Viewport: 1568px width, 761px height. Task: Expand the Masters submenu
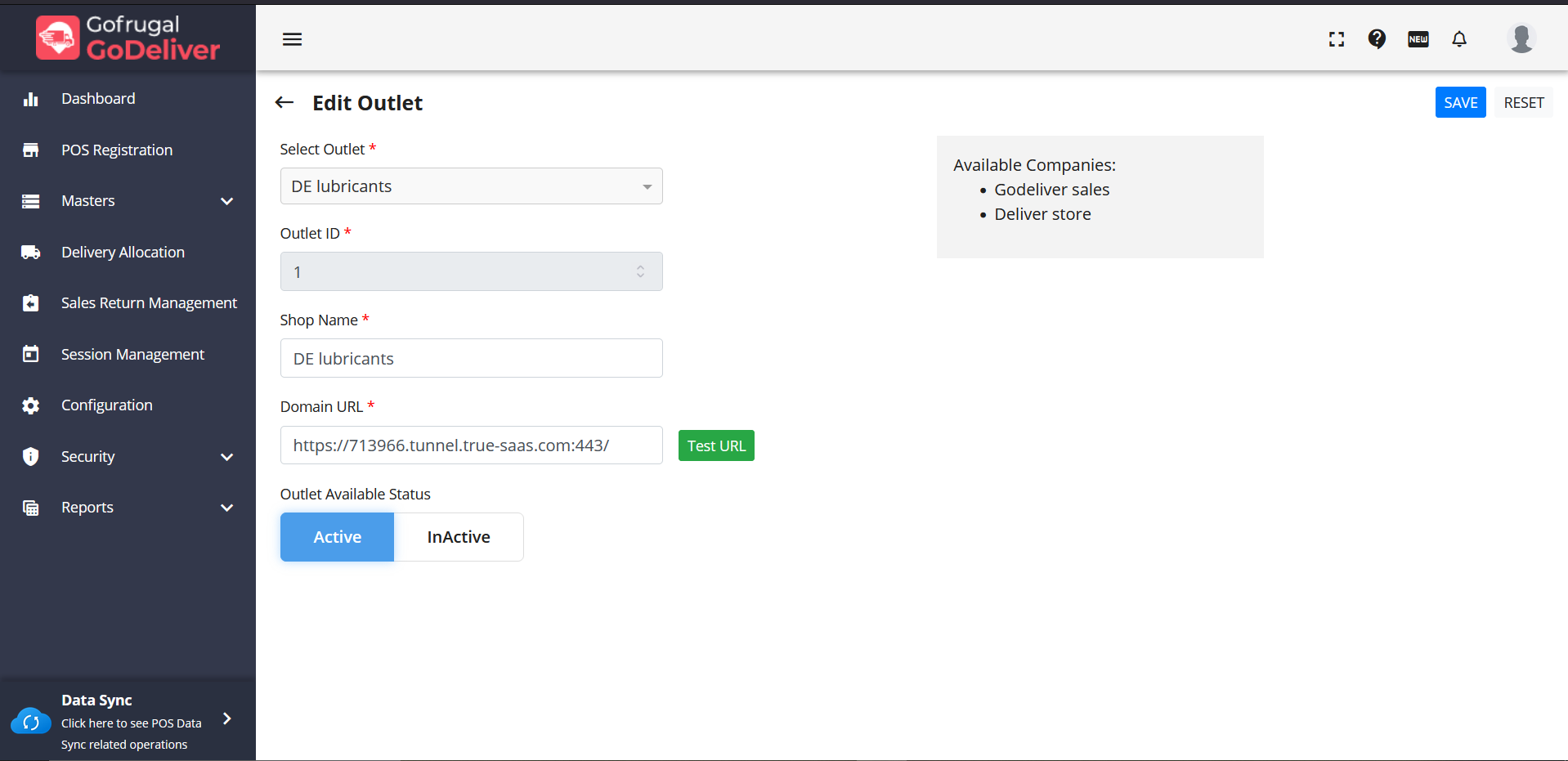(x=226, y=201)
